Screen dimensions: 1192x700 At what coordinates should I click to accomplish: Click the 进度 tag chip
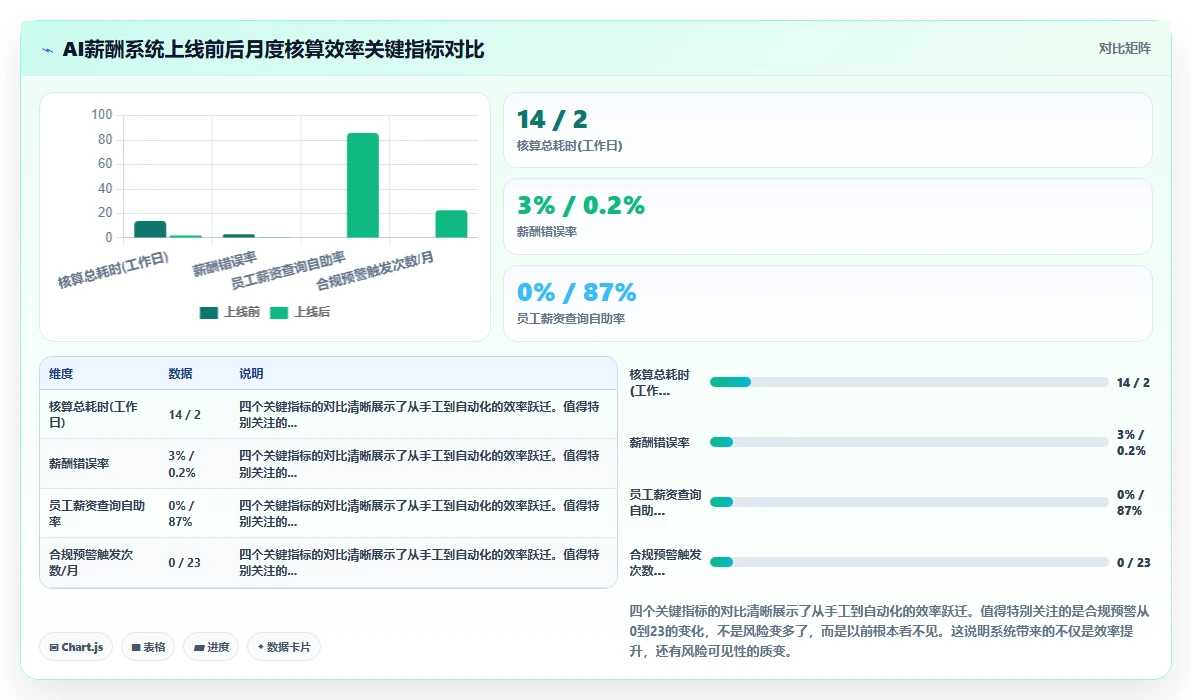[211, 647]
